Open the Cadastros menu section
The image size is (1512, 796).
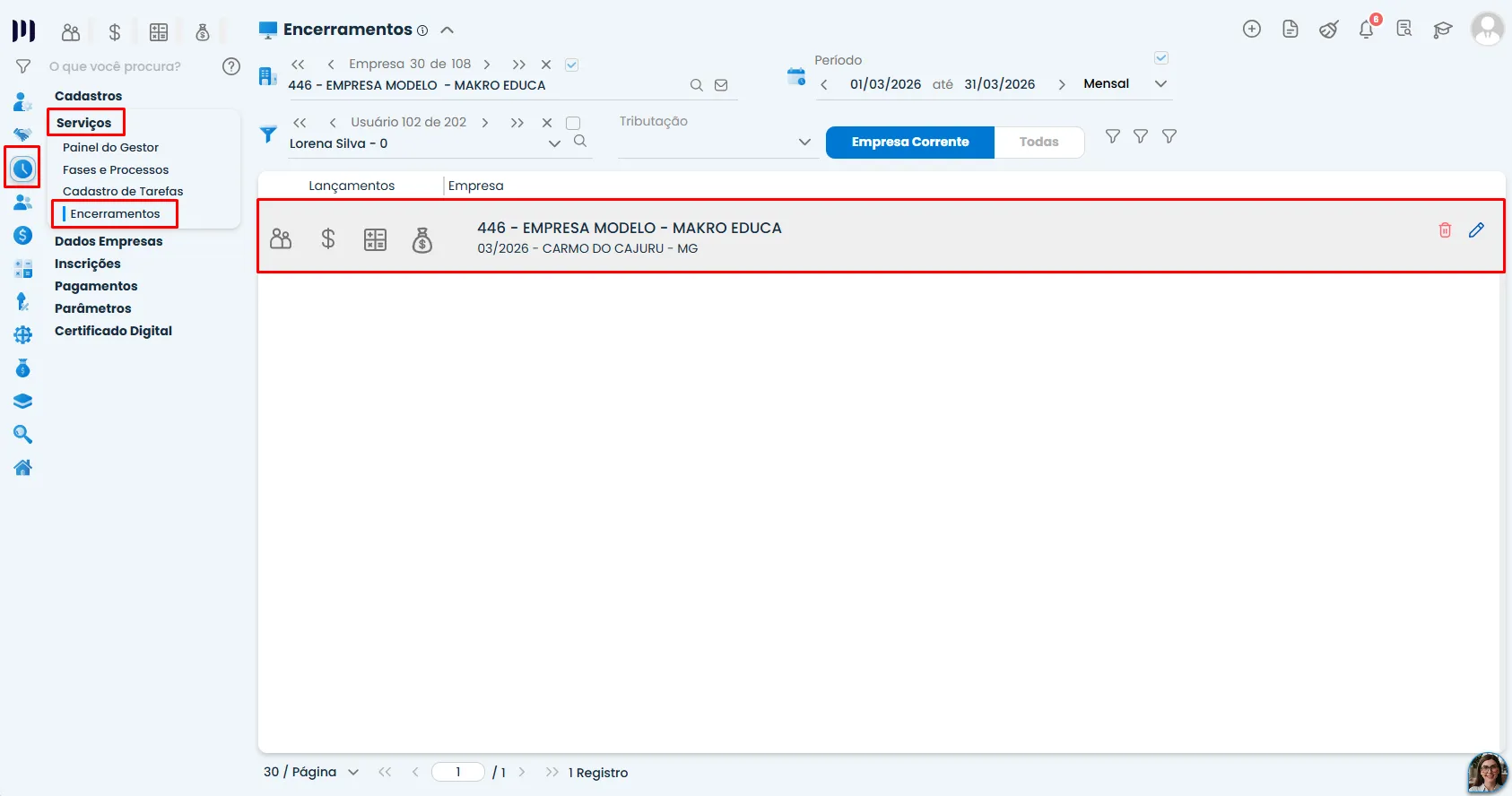pos(88,96)
